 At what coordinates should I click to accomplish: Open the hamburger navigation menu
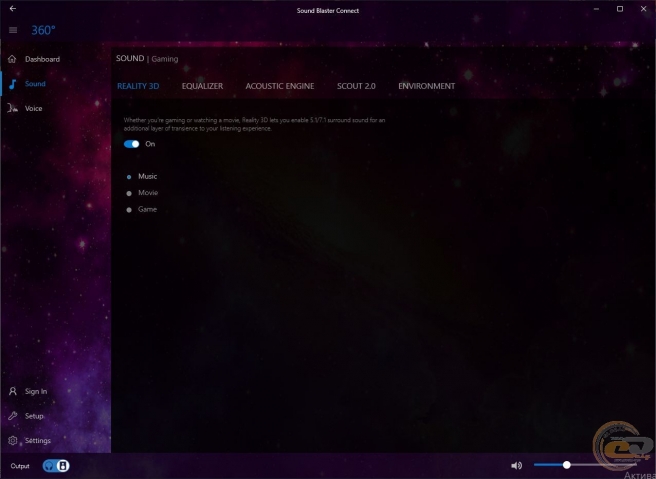click(x=13, y=30)
